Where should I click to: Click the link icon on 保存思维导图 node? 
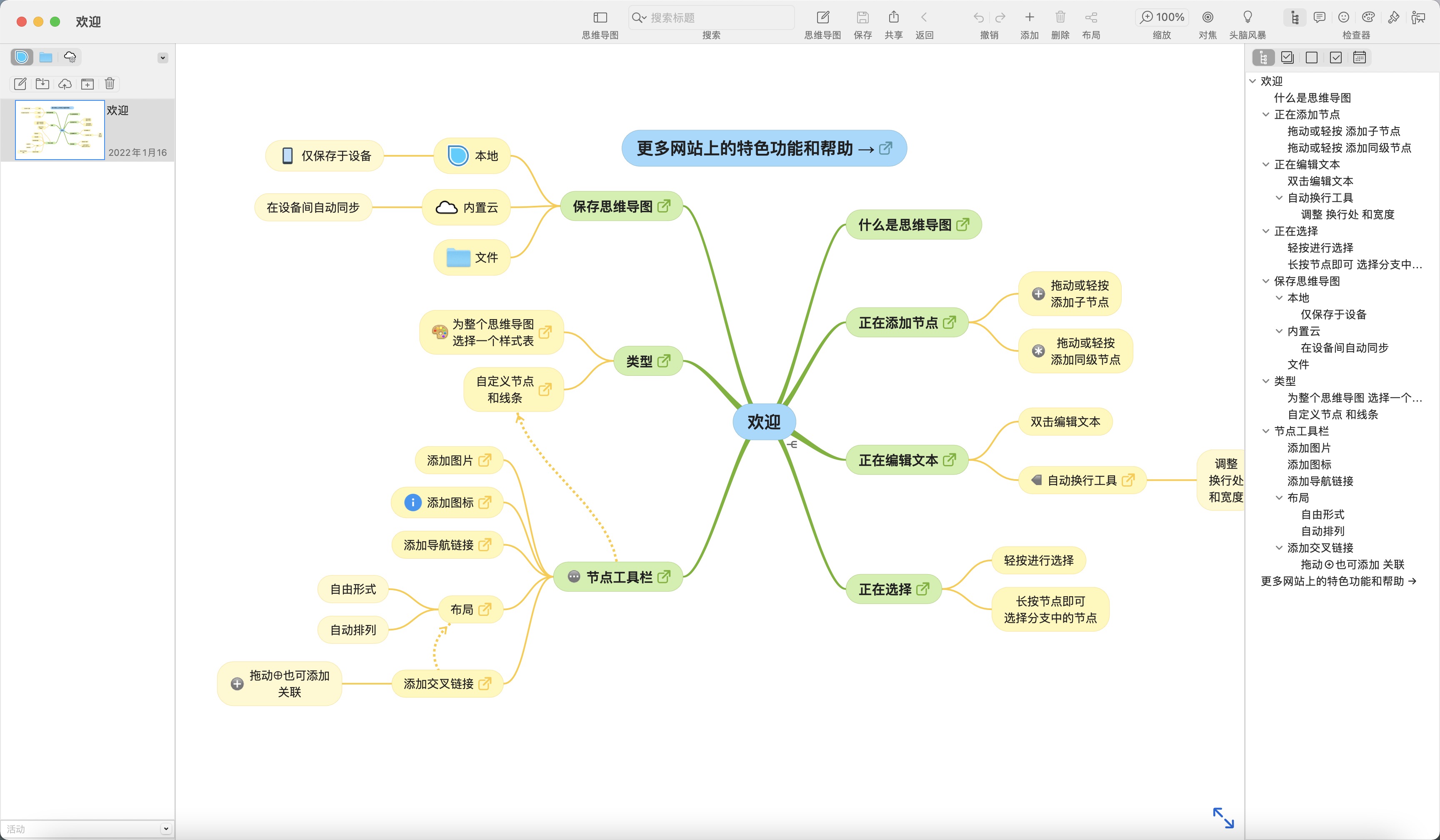click(x=664, y=206)
